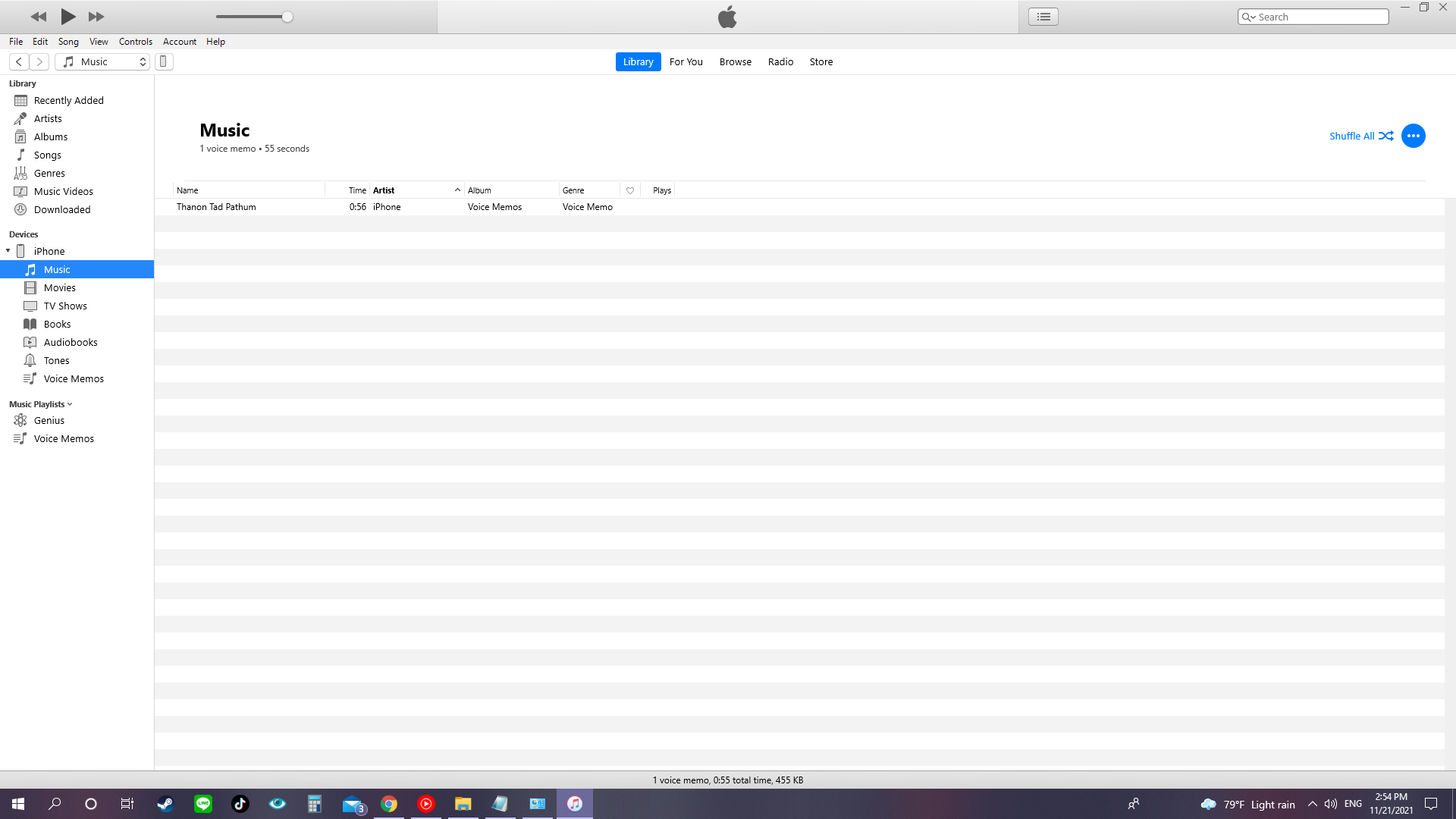Open Songs in the sidebar
Screen dimensions: 1456x819
[47, 155]
